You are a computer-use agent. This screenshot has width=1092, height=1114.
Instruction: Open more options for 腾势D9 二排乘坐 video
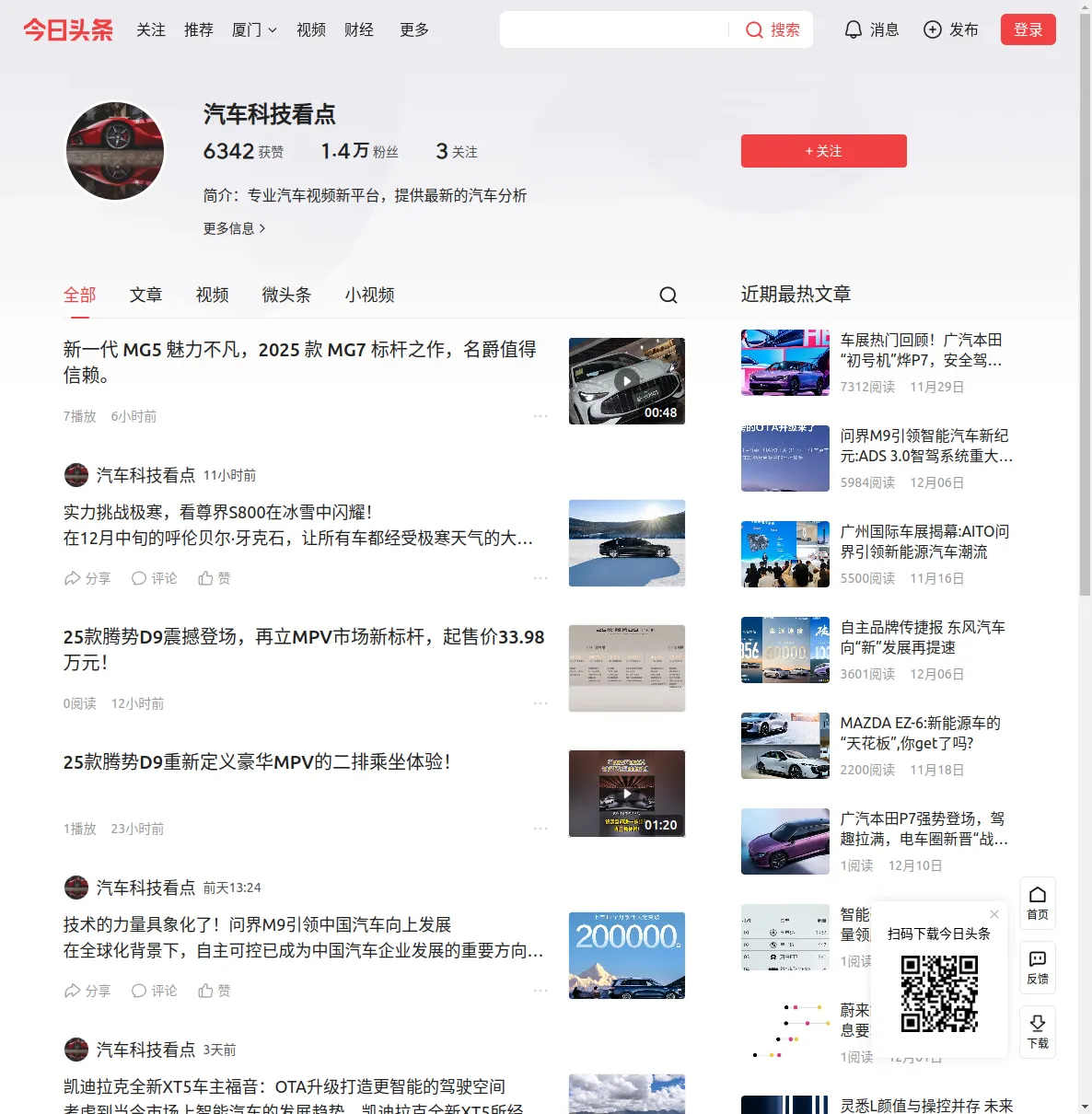point(540,829)
